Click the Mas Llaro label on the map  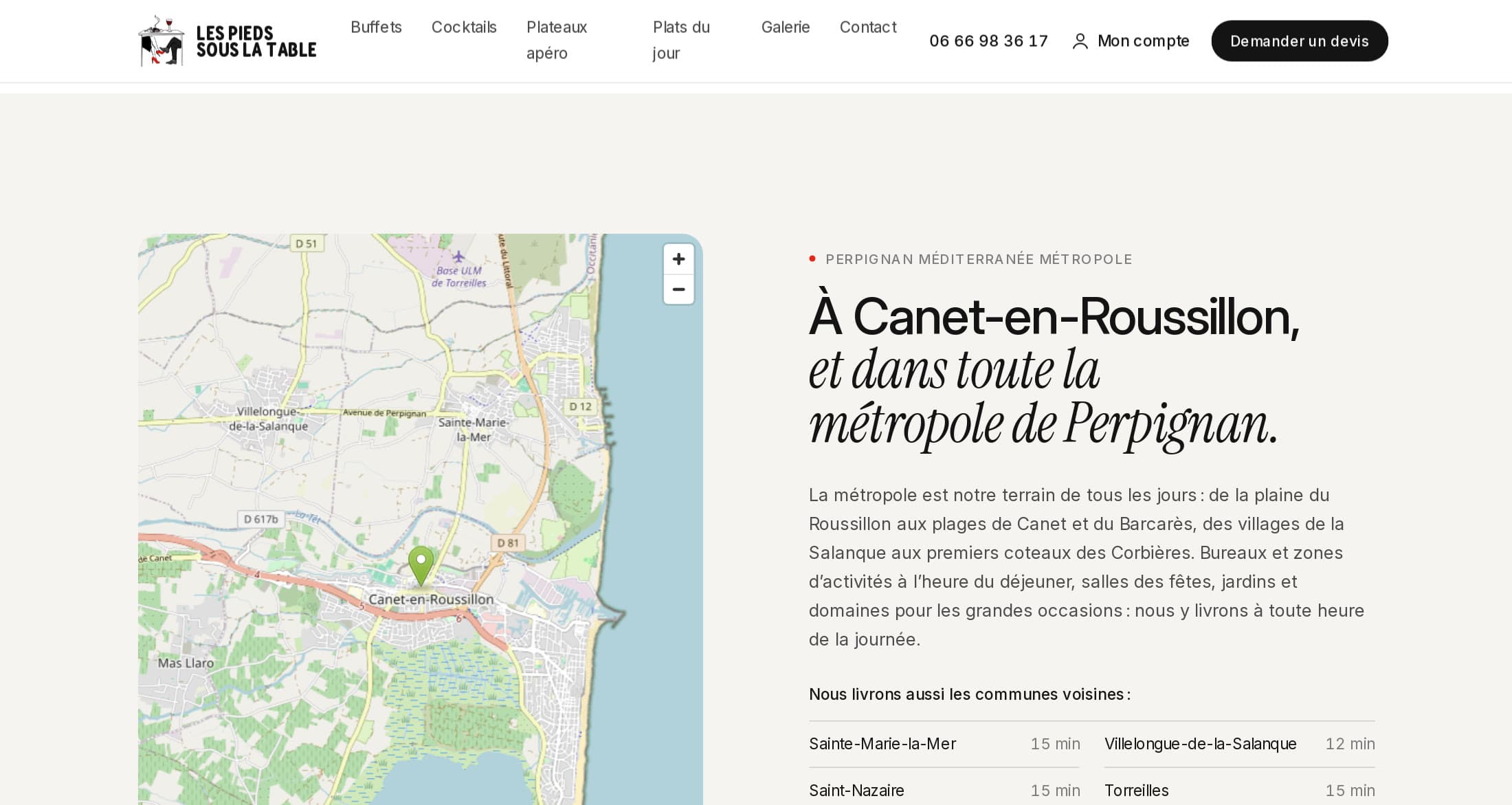coord(186,663)
